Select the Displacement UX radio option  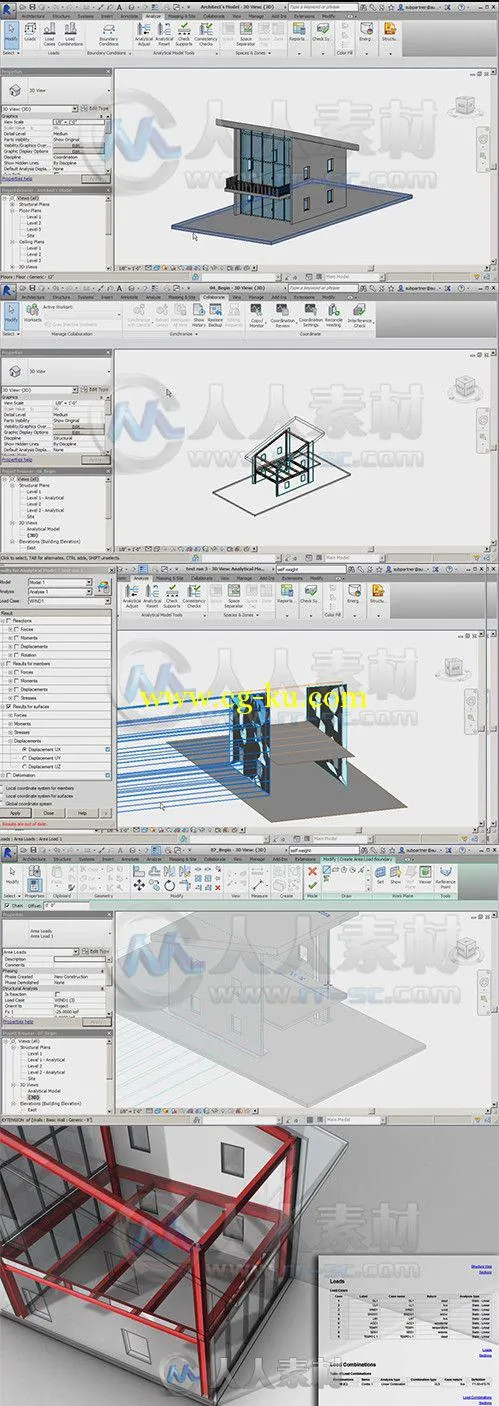click(23, 749)
